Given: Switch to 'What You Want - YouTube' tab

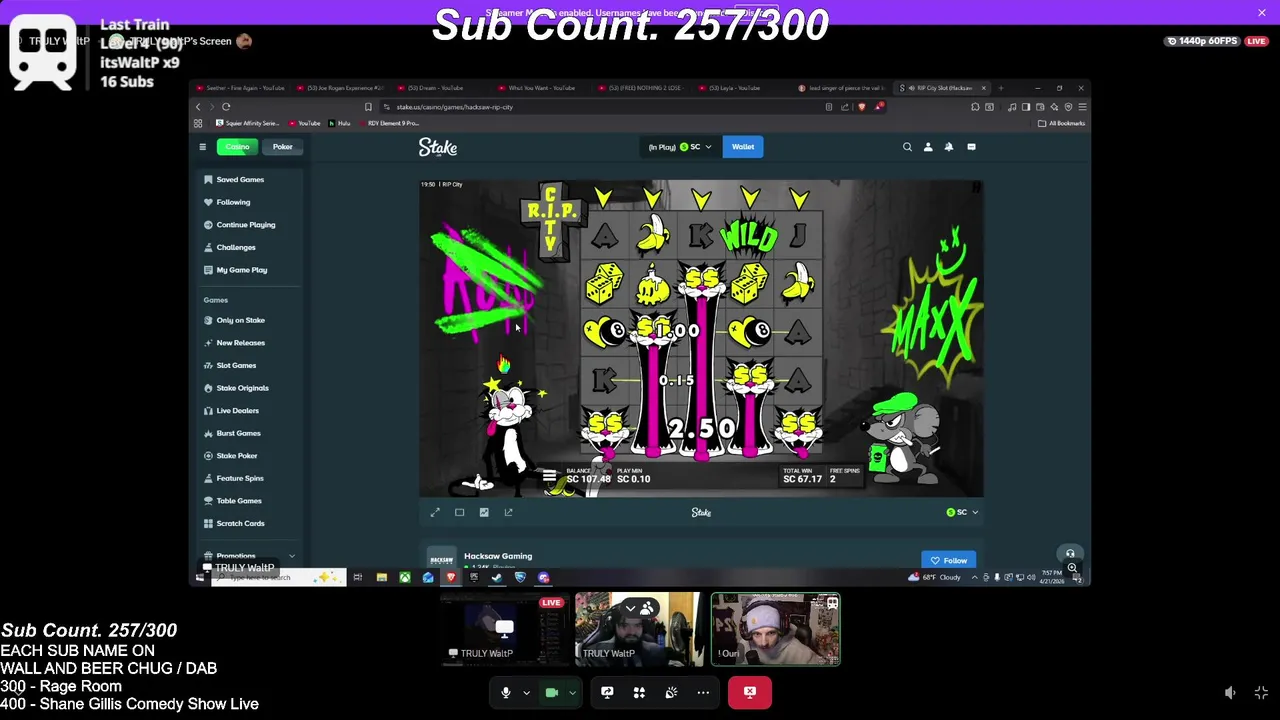Looking at the screenshot, I should (541, 88).
